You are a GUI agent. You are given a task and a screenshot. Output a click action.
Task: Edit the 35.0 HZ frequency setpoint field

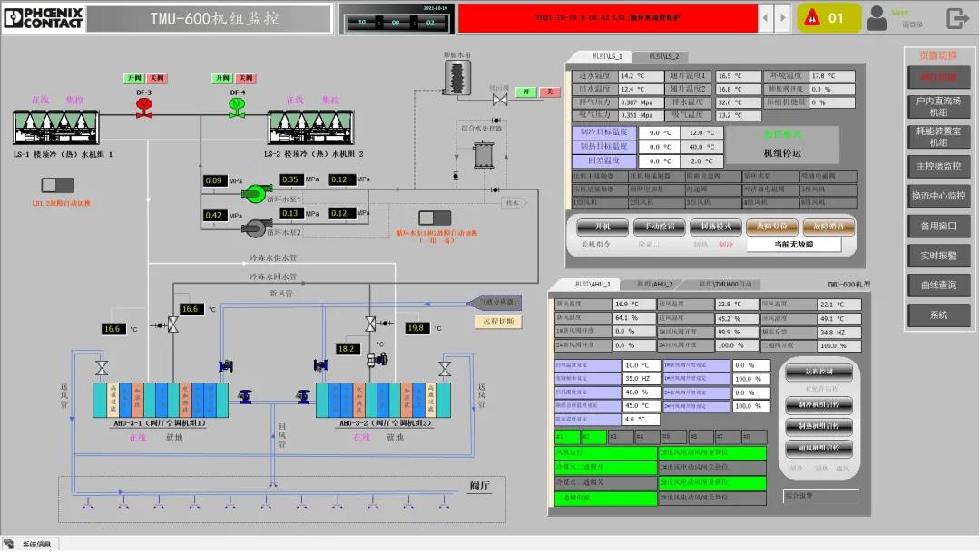point(641,379)
